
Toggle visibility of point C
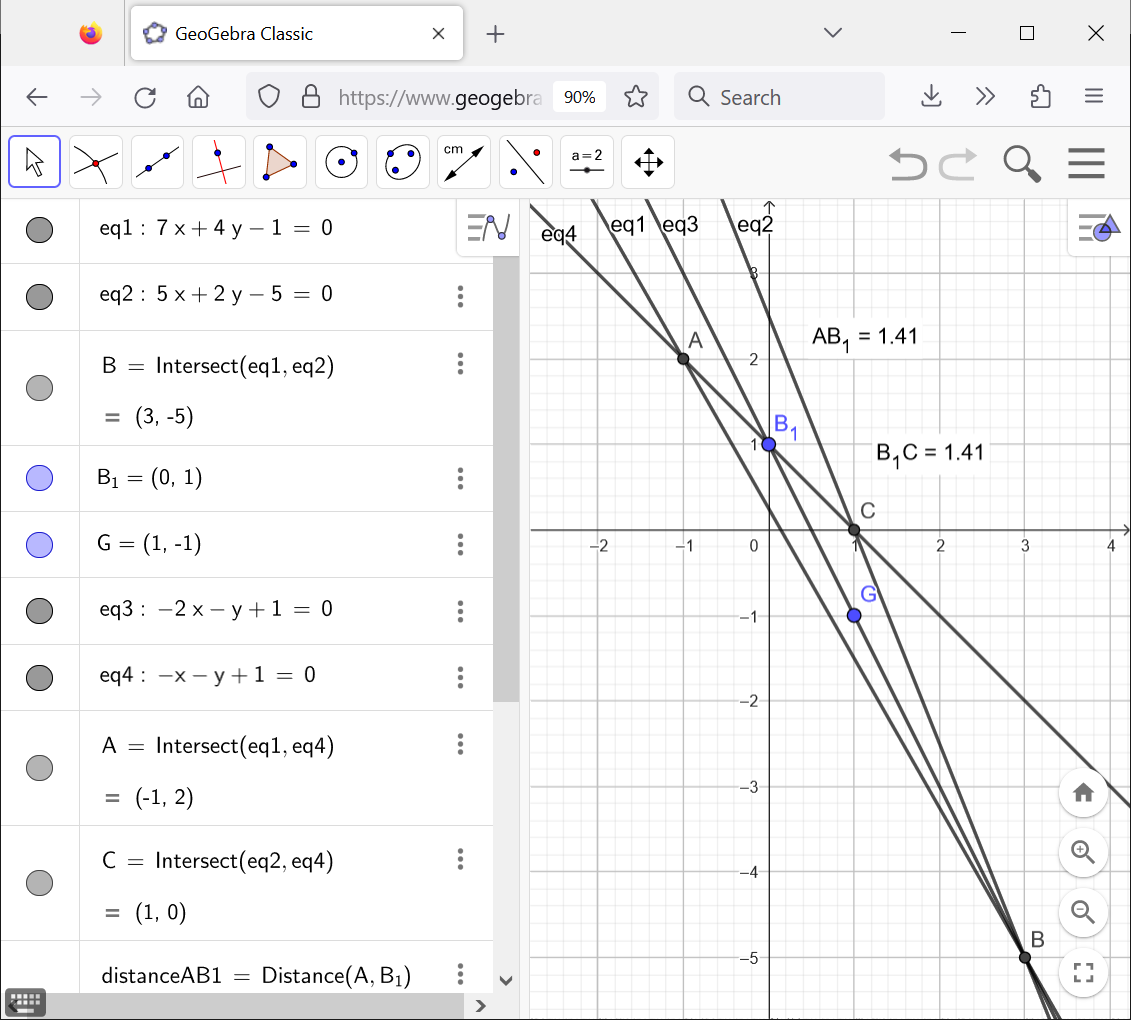(40, 882)
